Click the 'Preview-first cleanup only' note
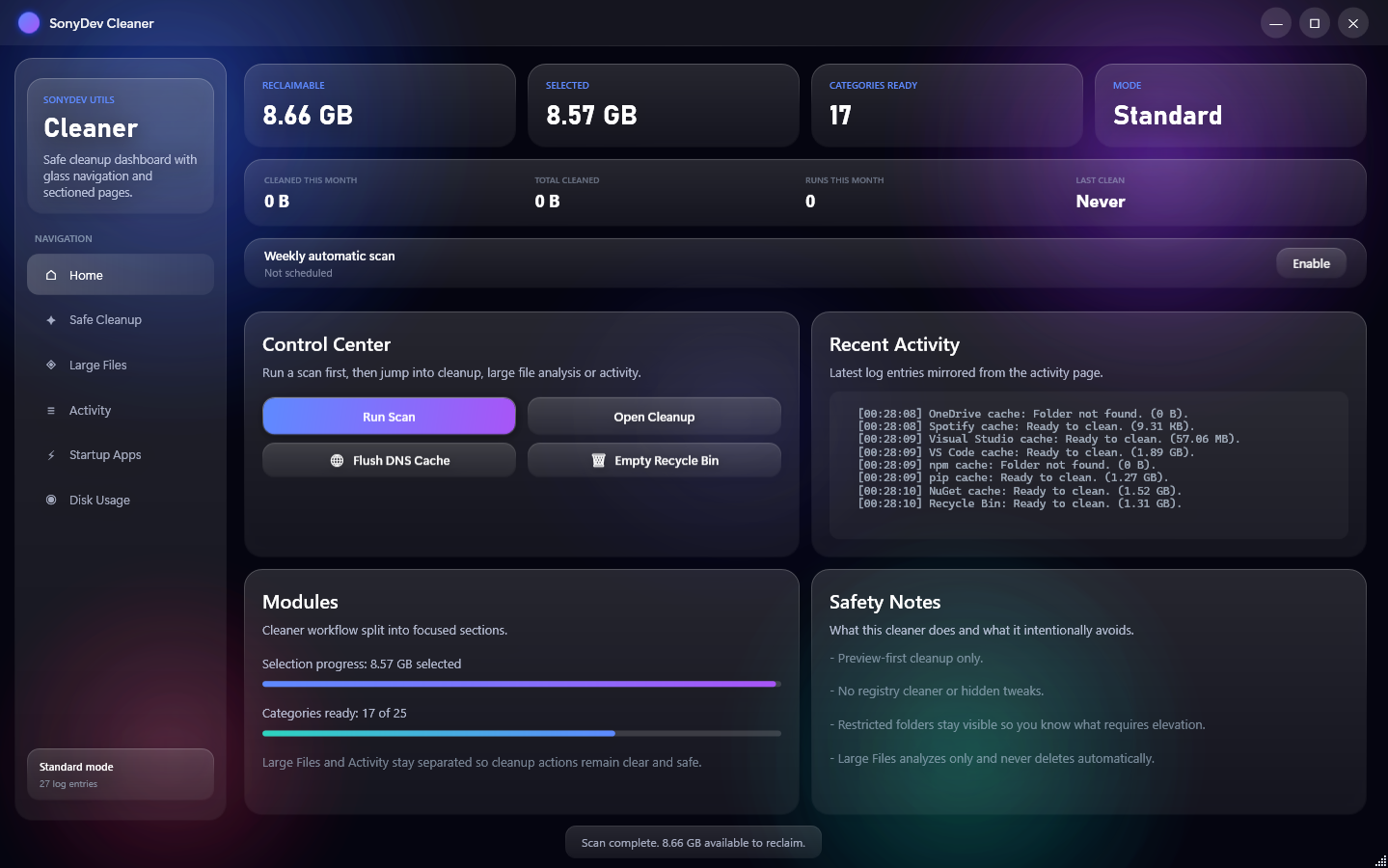Screen dimensions: 1388x868 tap(907, 659)
